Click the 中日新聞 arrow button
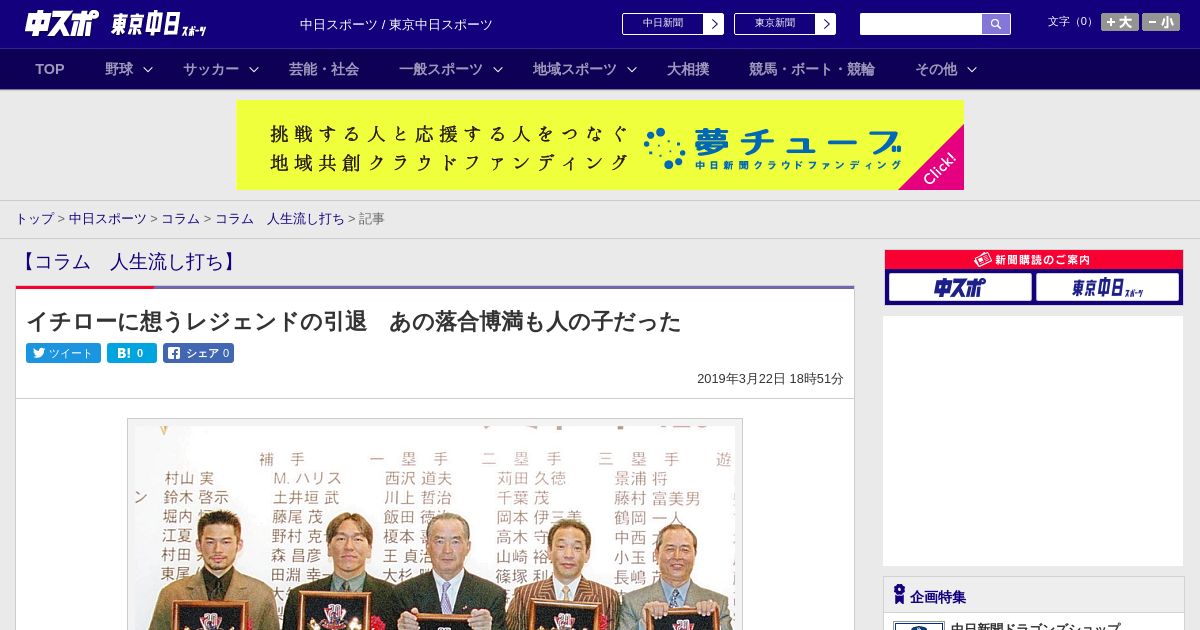Viewport: 1200px width, 630px height. point(714,24)
